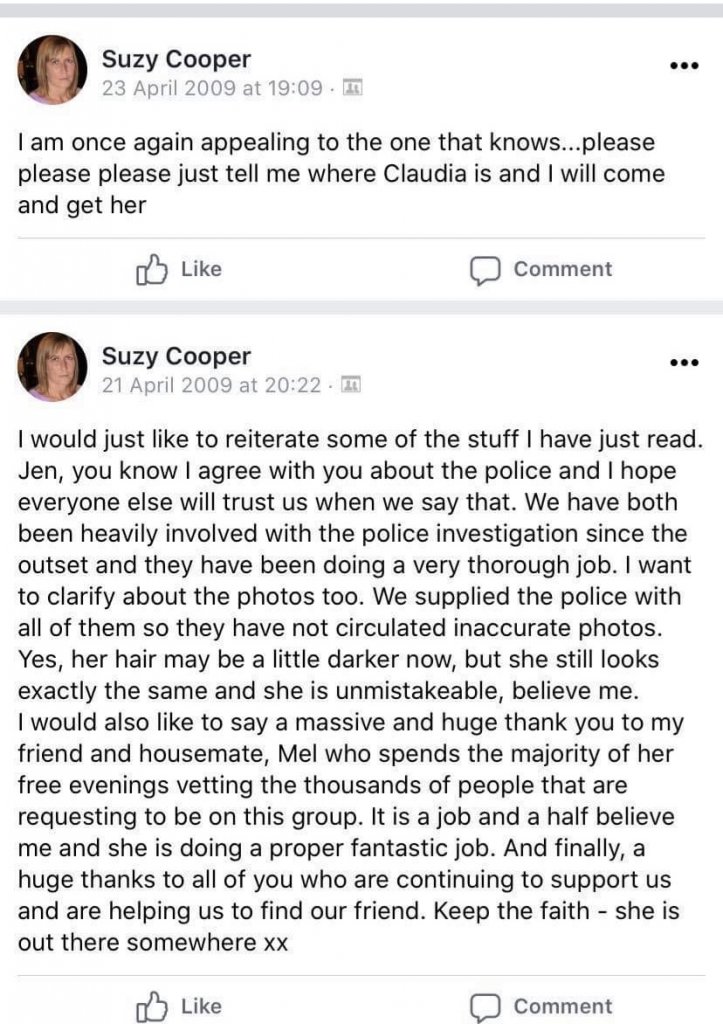Click thumbs-up icon under the 'appealing' post
Viewport: 723px width, 1024px height.
[150, 270]
